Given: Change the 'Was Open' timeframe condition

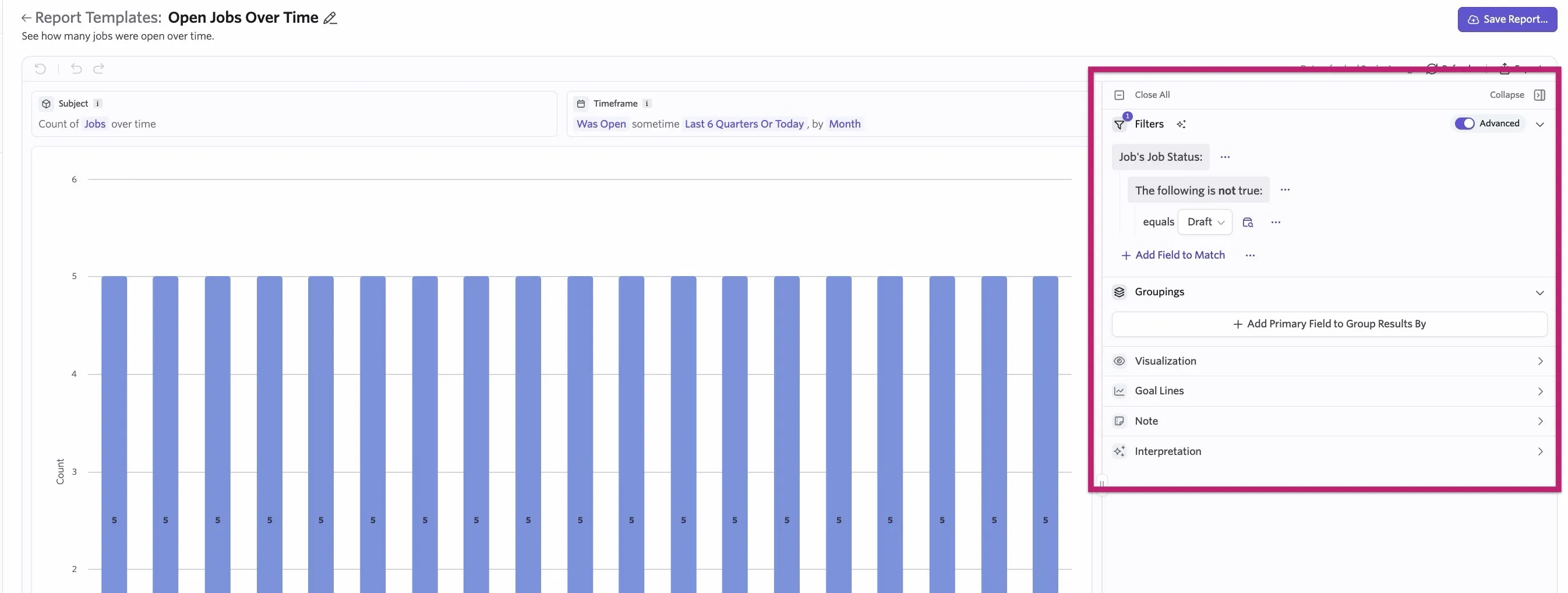Looking at the screenshot, I should (x=601, y=124).
